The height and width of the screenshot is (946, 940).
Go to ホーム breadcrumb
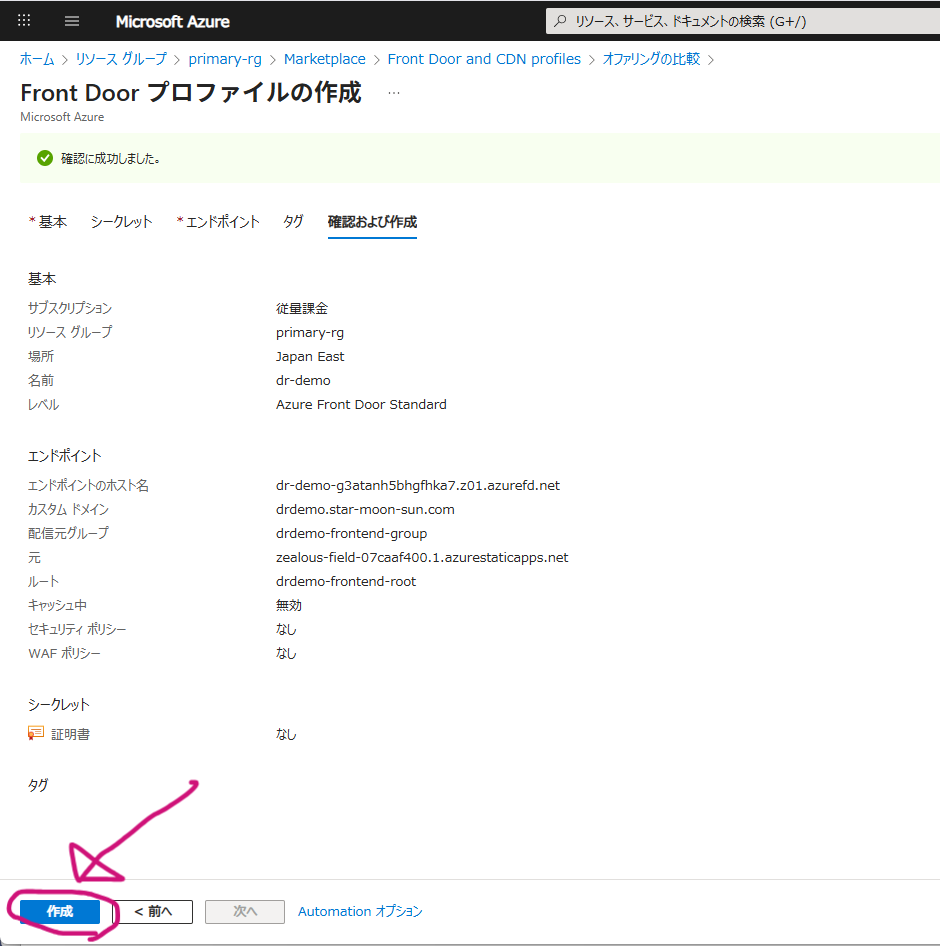[37, 59]
